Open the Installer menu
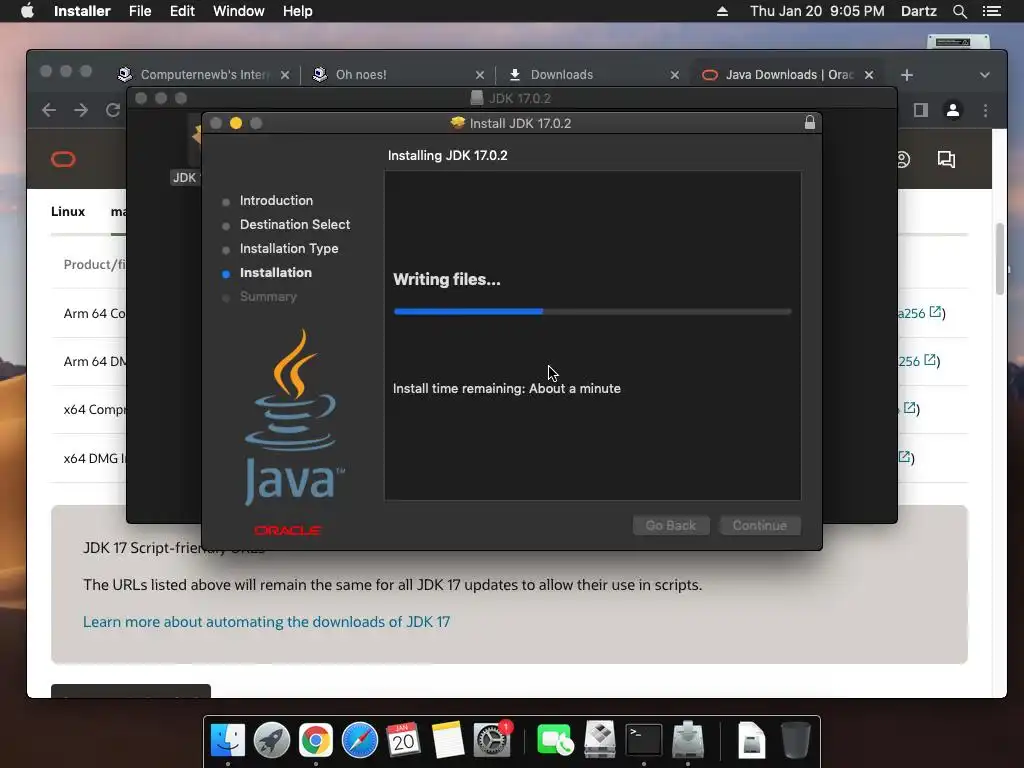Screen dimensions: 1024x768 pos(82,11)
